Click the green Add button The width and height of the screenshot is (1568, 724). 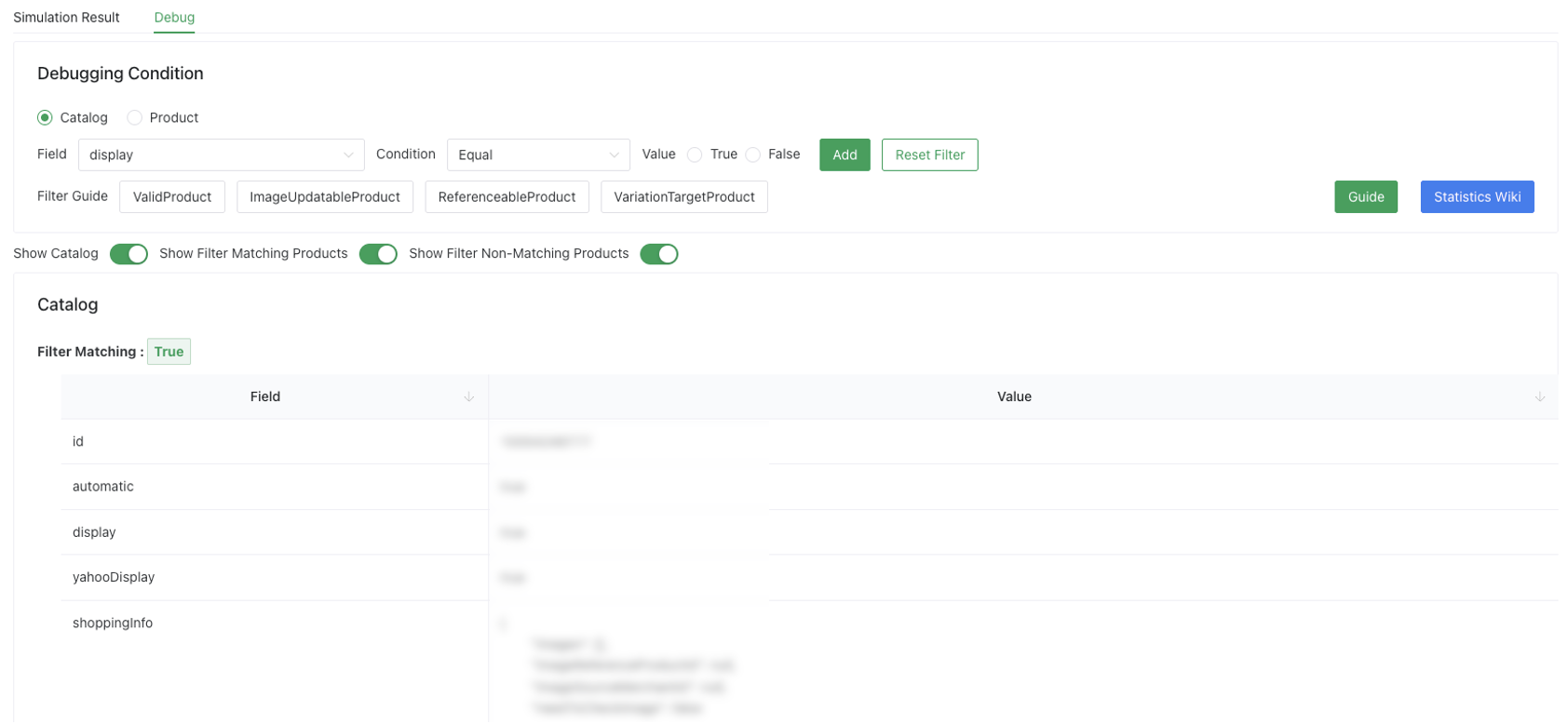844,155
